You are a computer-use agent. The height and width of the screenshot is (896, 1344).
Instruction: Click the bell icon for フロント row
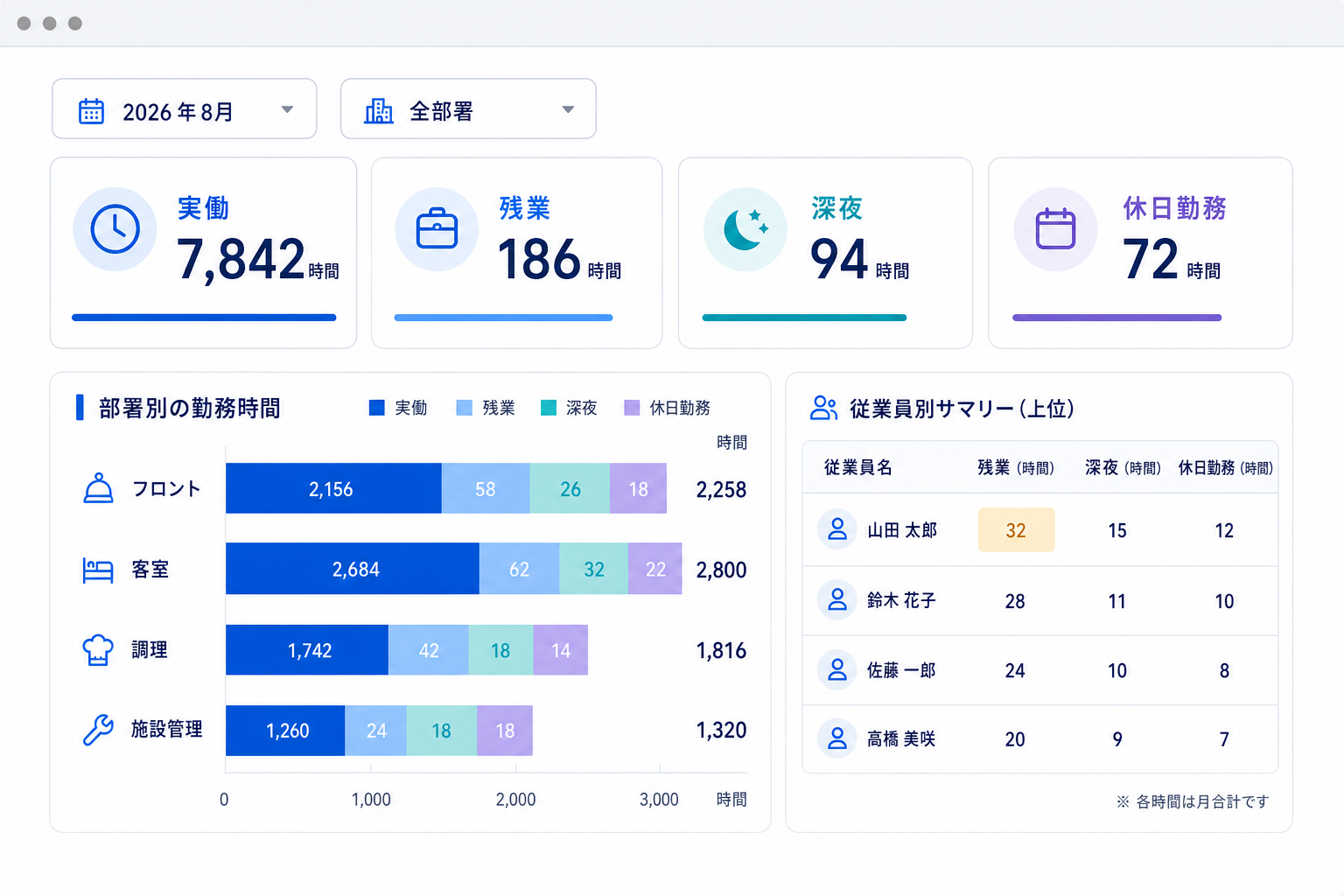(x=98, y=488)
